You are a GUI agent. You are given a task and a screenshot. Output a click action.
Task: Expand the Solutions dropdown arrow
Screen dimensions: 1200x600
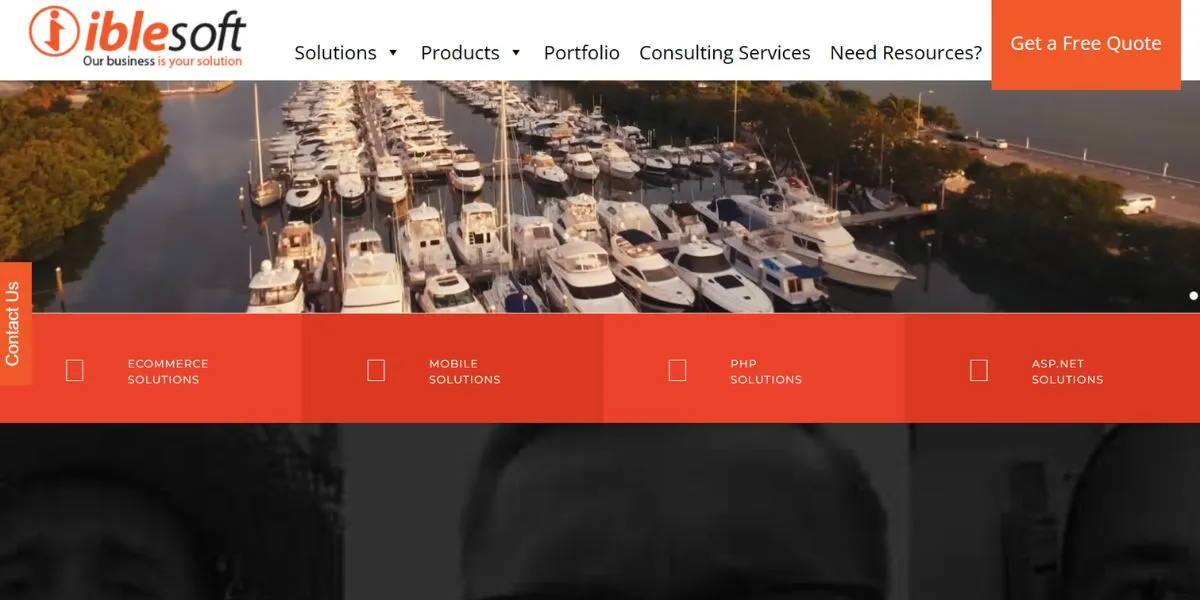393,53
